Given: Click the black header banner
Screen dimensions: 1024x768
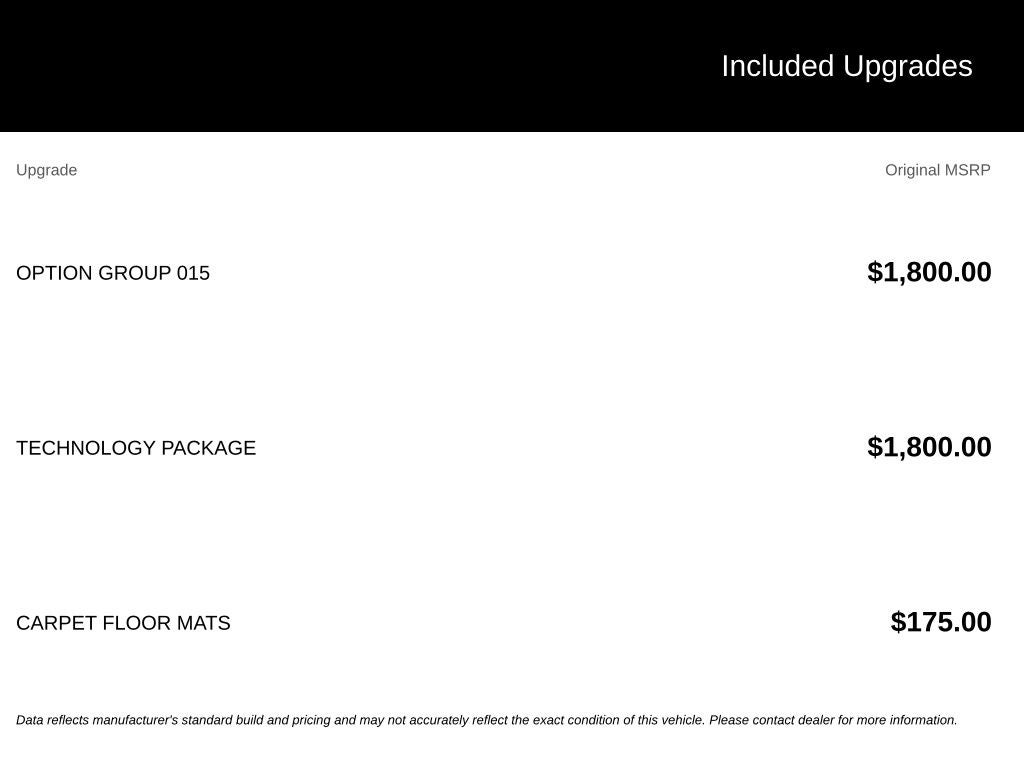Looking at the screenshot, I should 512,66.
